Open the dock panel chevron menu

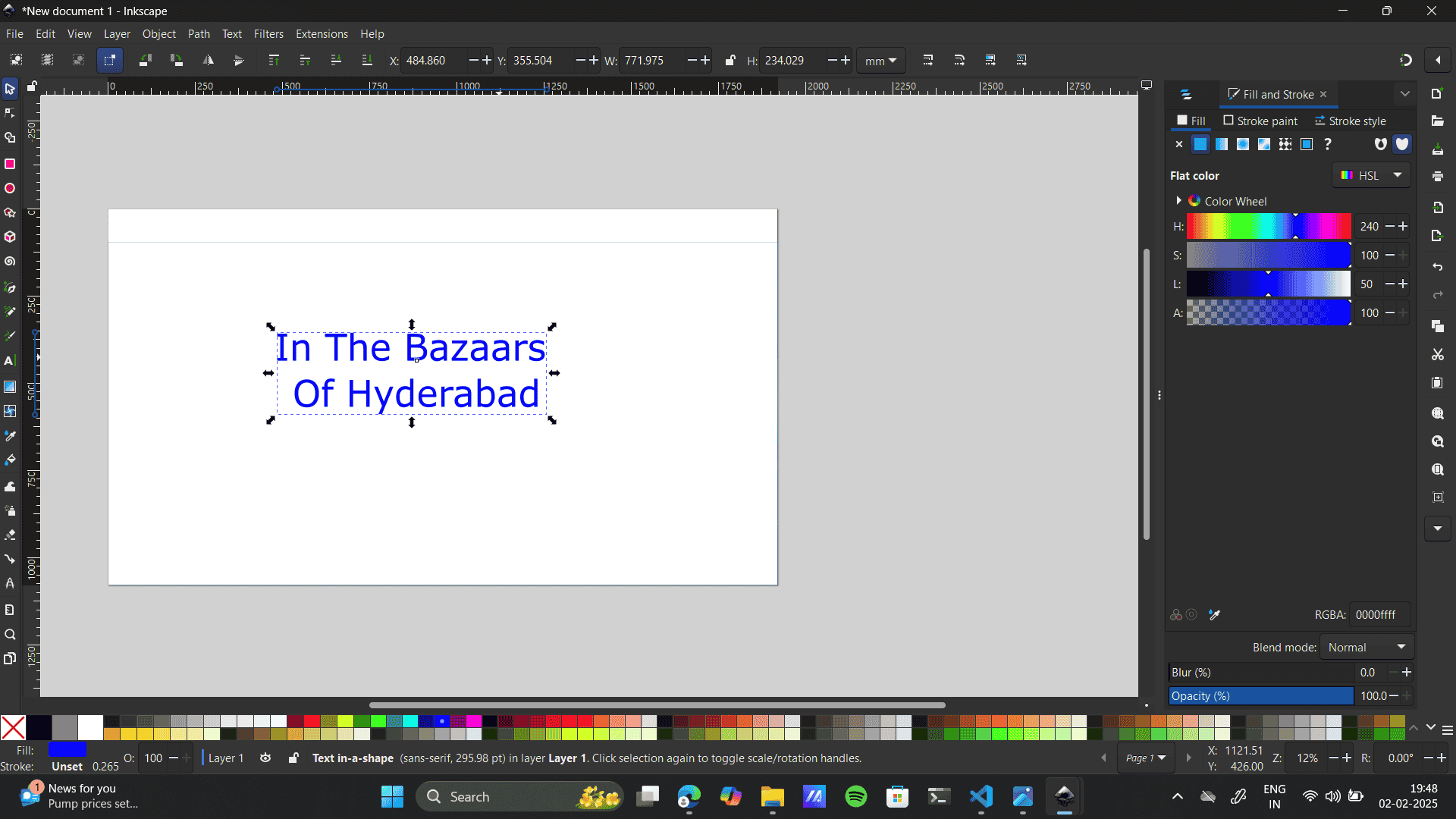point(1404,94)
